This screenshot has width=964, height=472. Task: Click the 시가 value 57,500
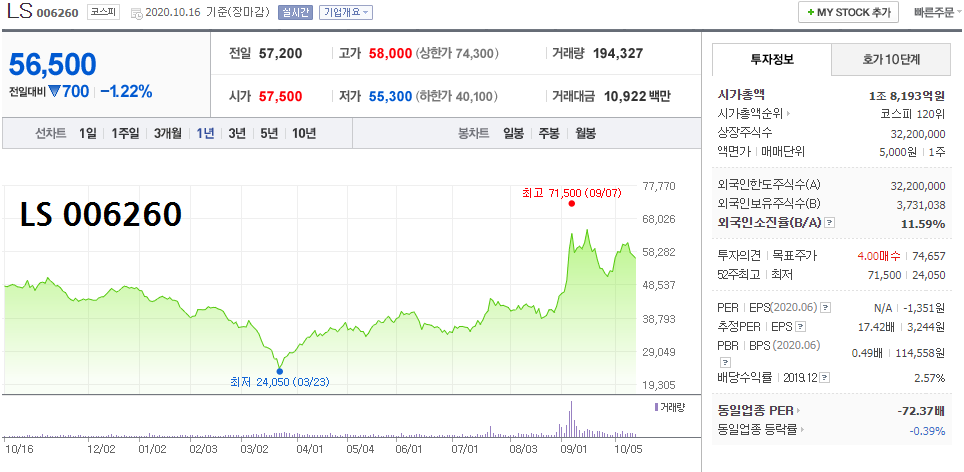(x=280, y=96)
